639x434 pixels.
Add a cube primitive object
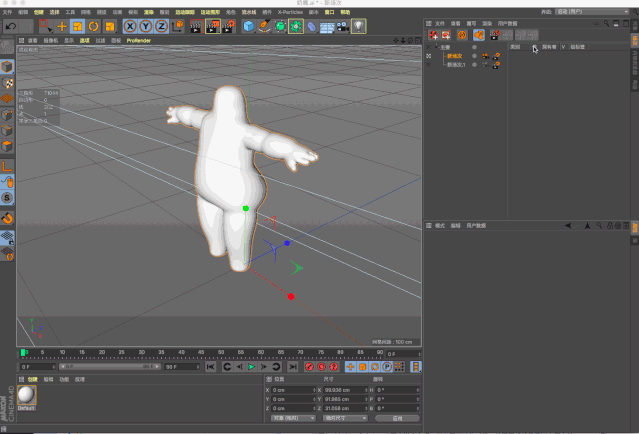[248, 27]
